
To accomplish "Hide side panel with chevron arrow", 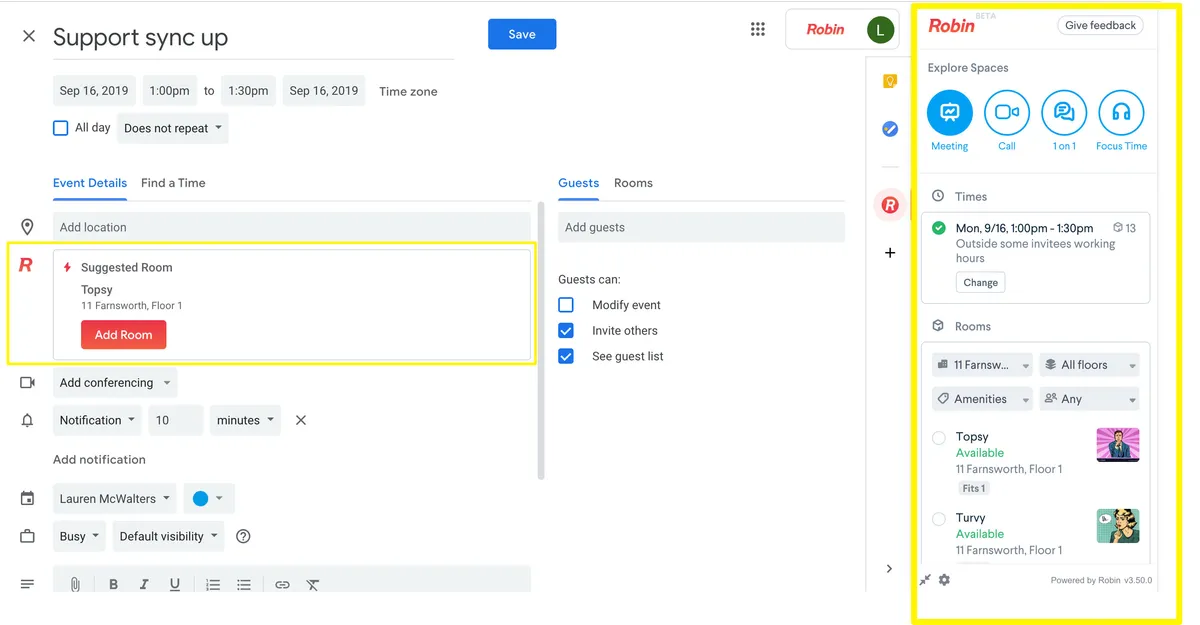I will tap(889, 569).
